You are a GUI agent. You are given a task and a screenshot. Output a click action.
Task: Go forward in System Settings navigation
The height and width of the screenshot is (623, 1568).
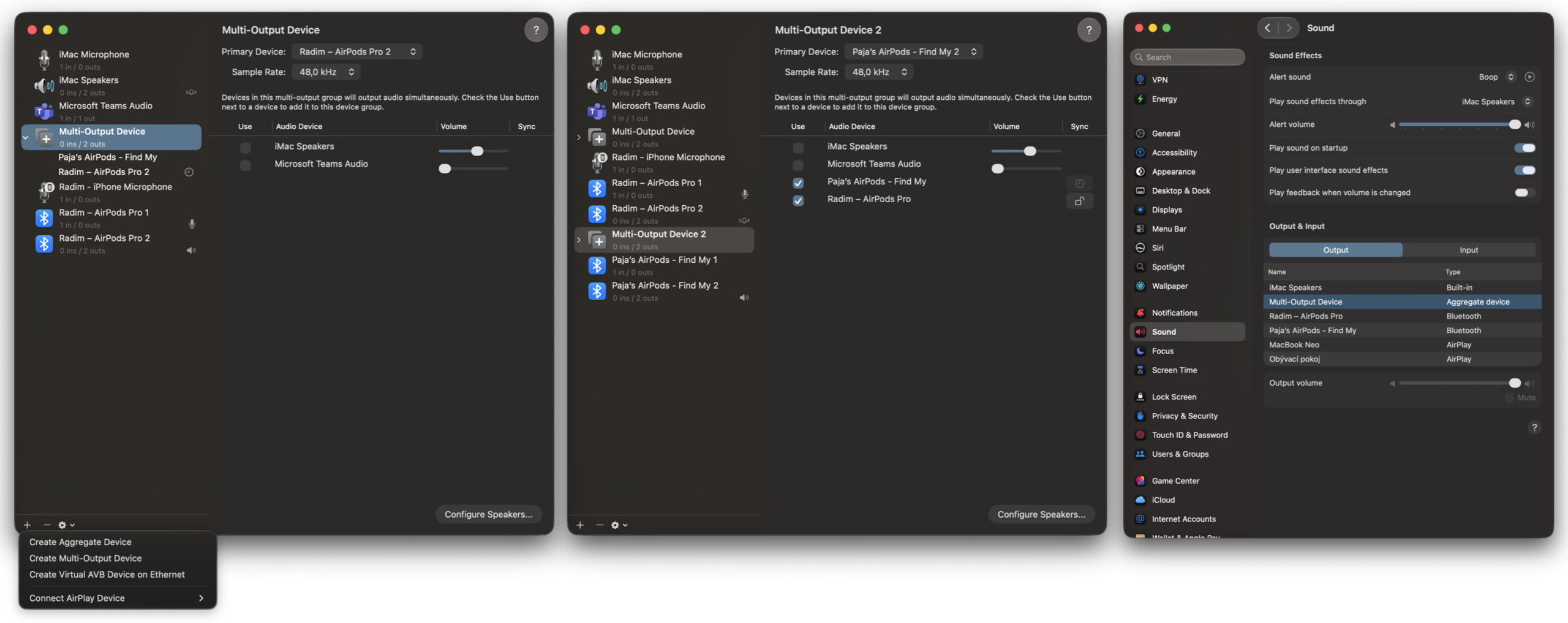1288,28
